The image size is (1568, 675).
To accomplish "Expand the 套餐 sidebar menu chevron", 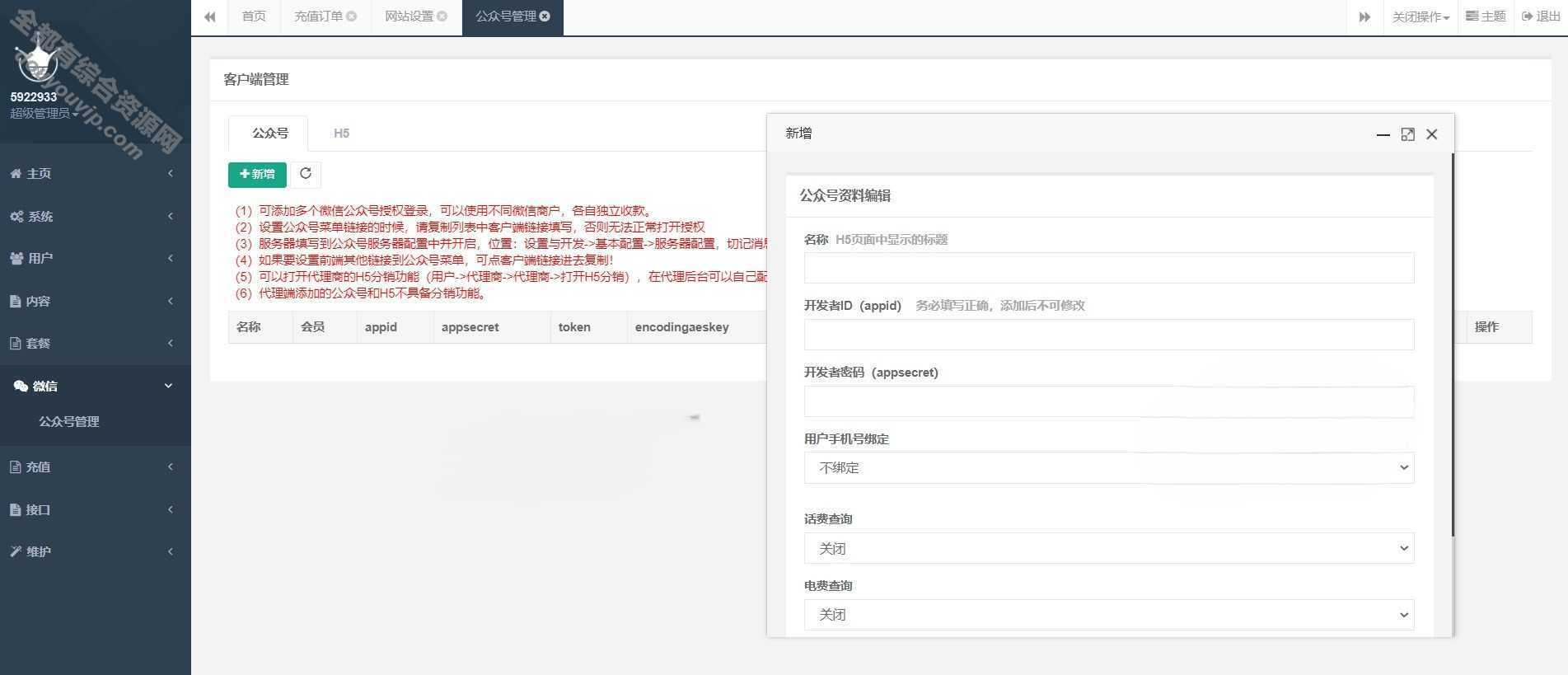I will coord(171,343).
